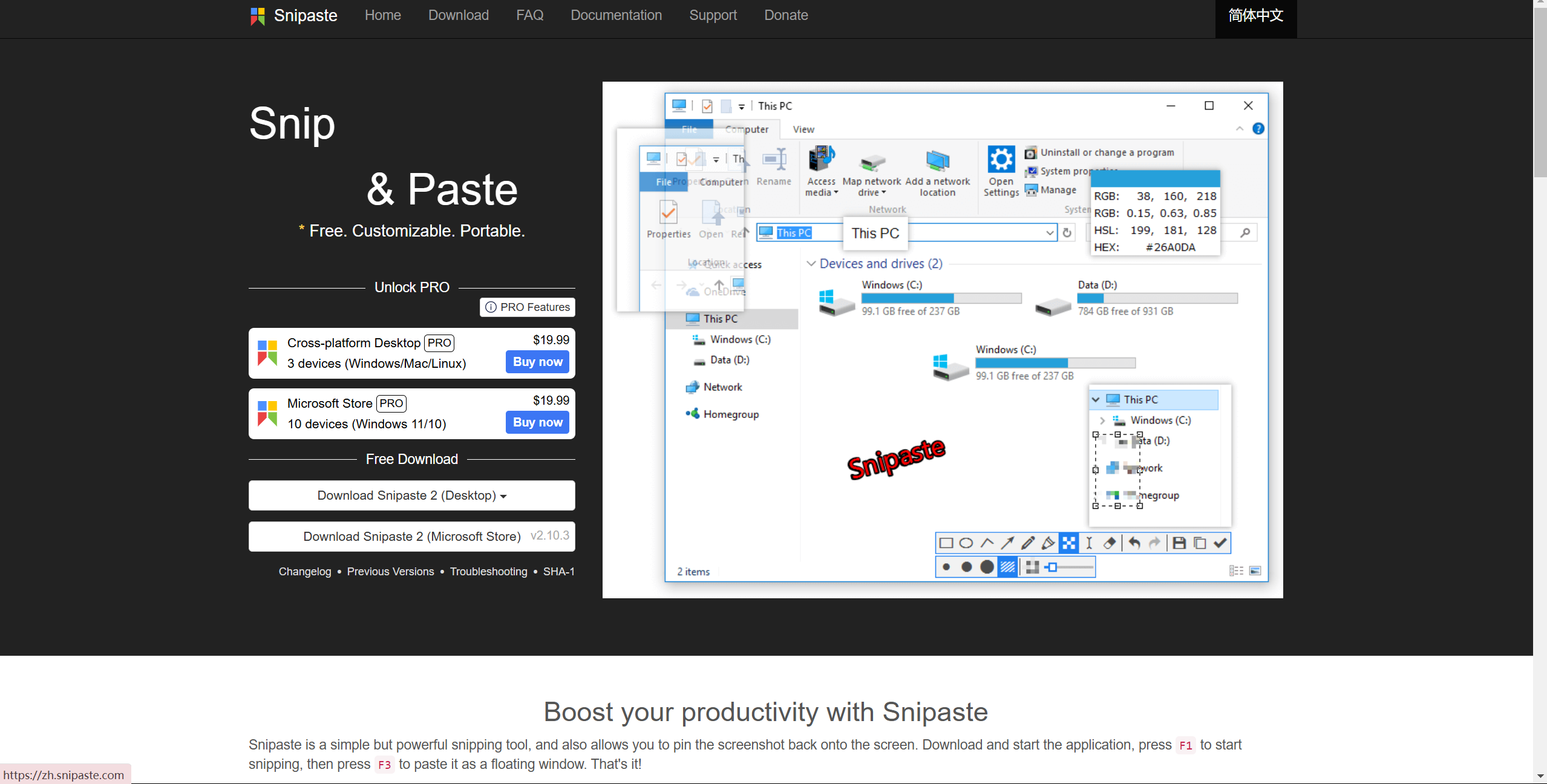Image resolution: width=1547 pixels, height=784 pixels.
Task: Open the Support nav item
Action: pos(713,15)
